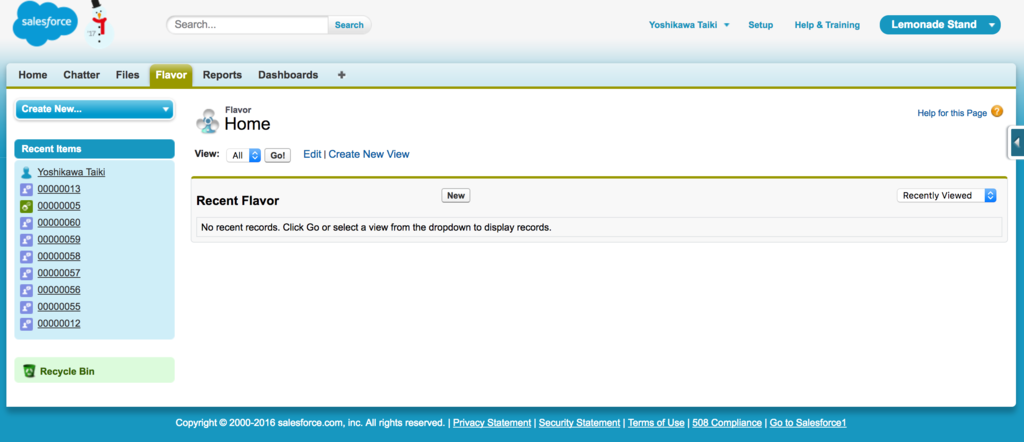Expand the right-side collapsed panel arrow

(x=1016, y=142)
